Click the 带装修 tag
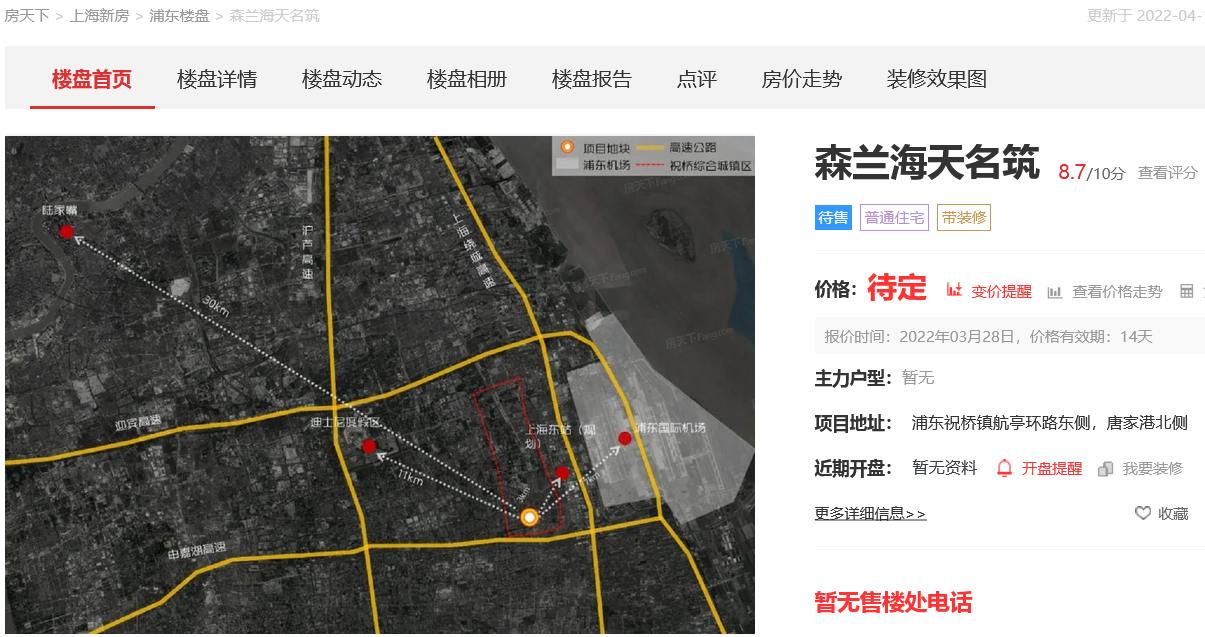This screenshot has width=1205, height=637. click(964, 218)
